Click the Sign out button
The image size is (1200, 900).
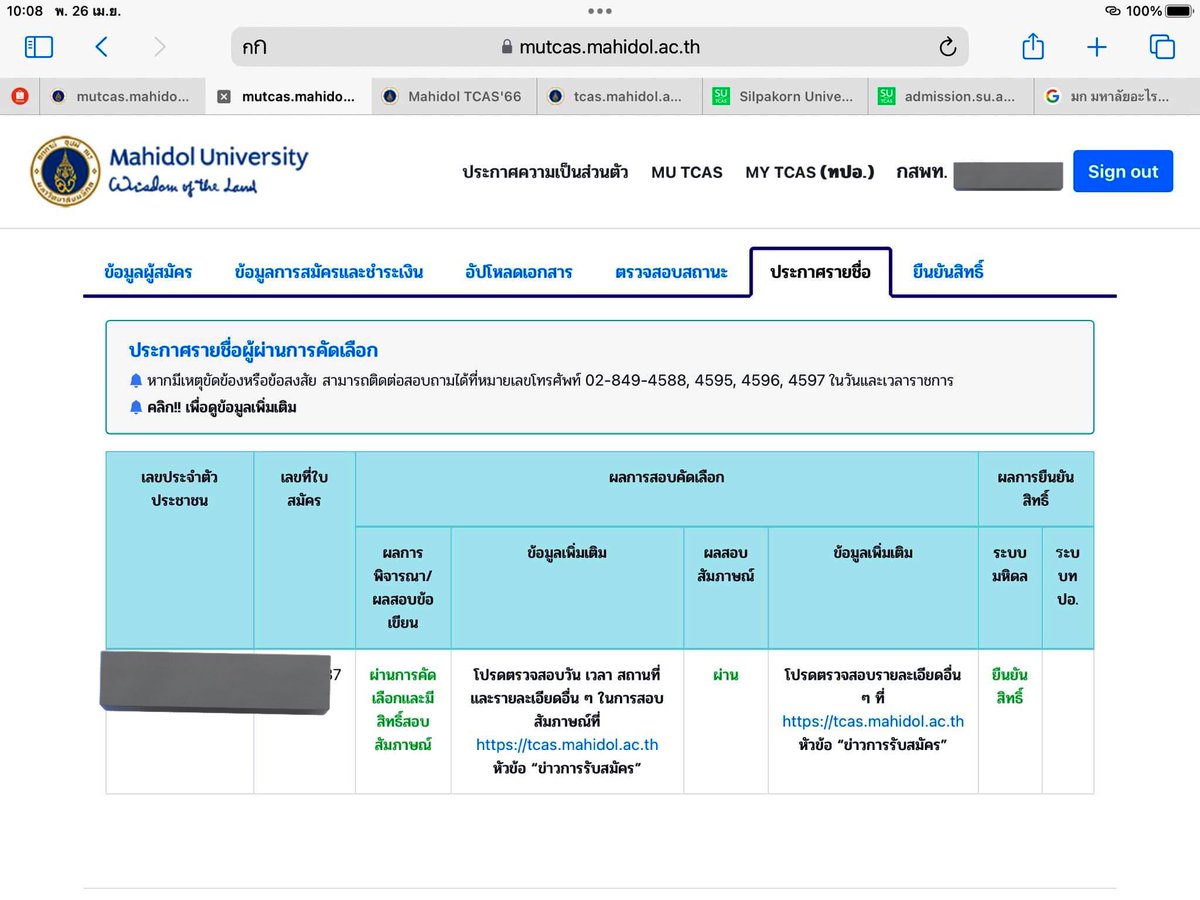pyautogui.click(x=1123, y=171)
